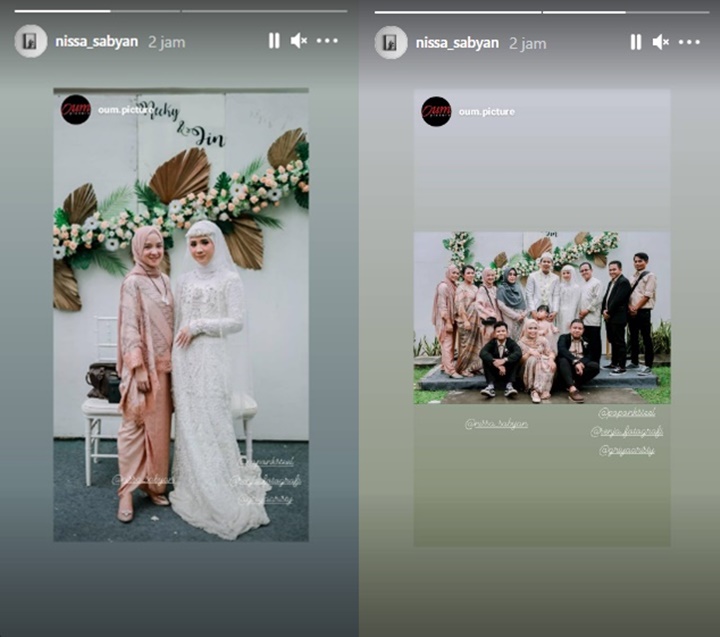Jump to first progress segment on left story
This screenshot has width=720, height=637.
pyautogui.click(x=97, y=11)
